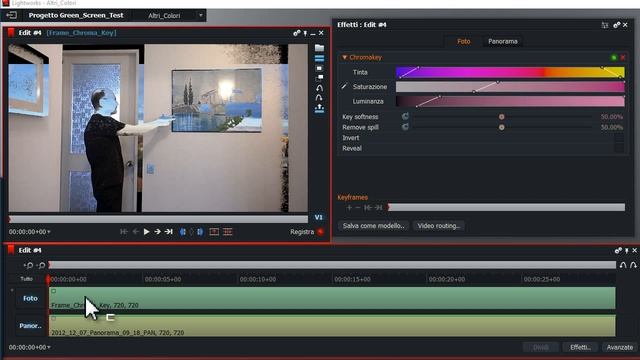Reset the Remove spill value

click(405, 127)
